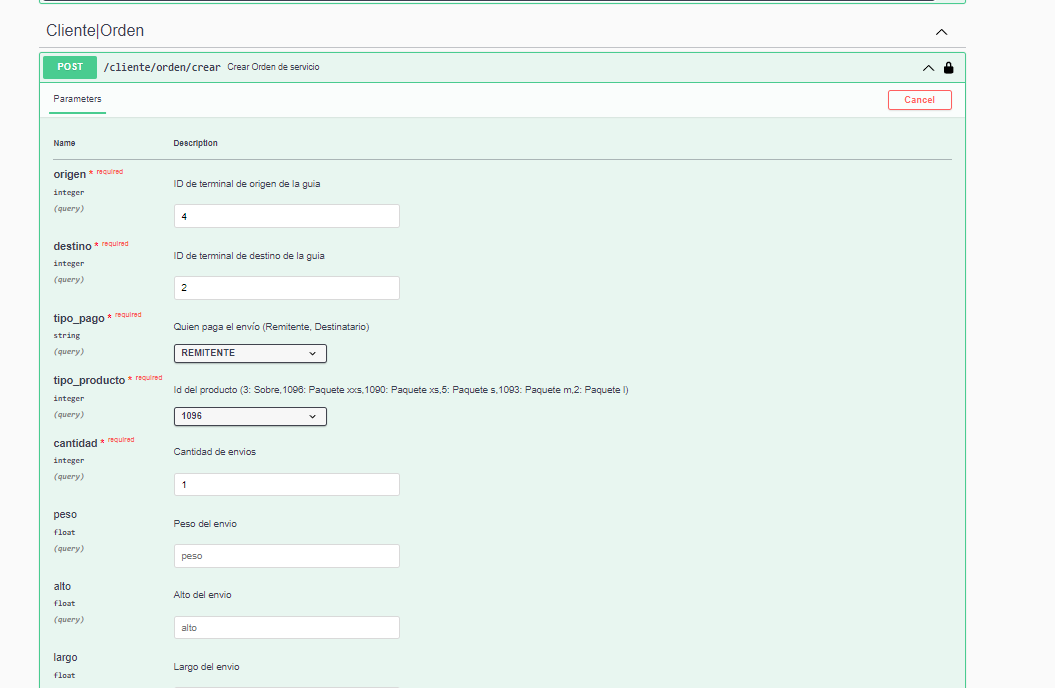Click the Description column header

pos(195,143)
